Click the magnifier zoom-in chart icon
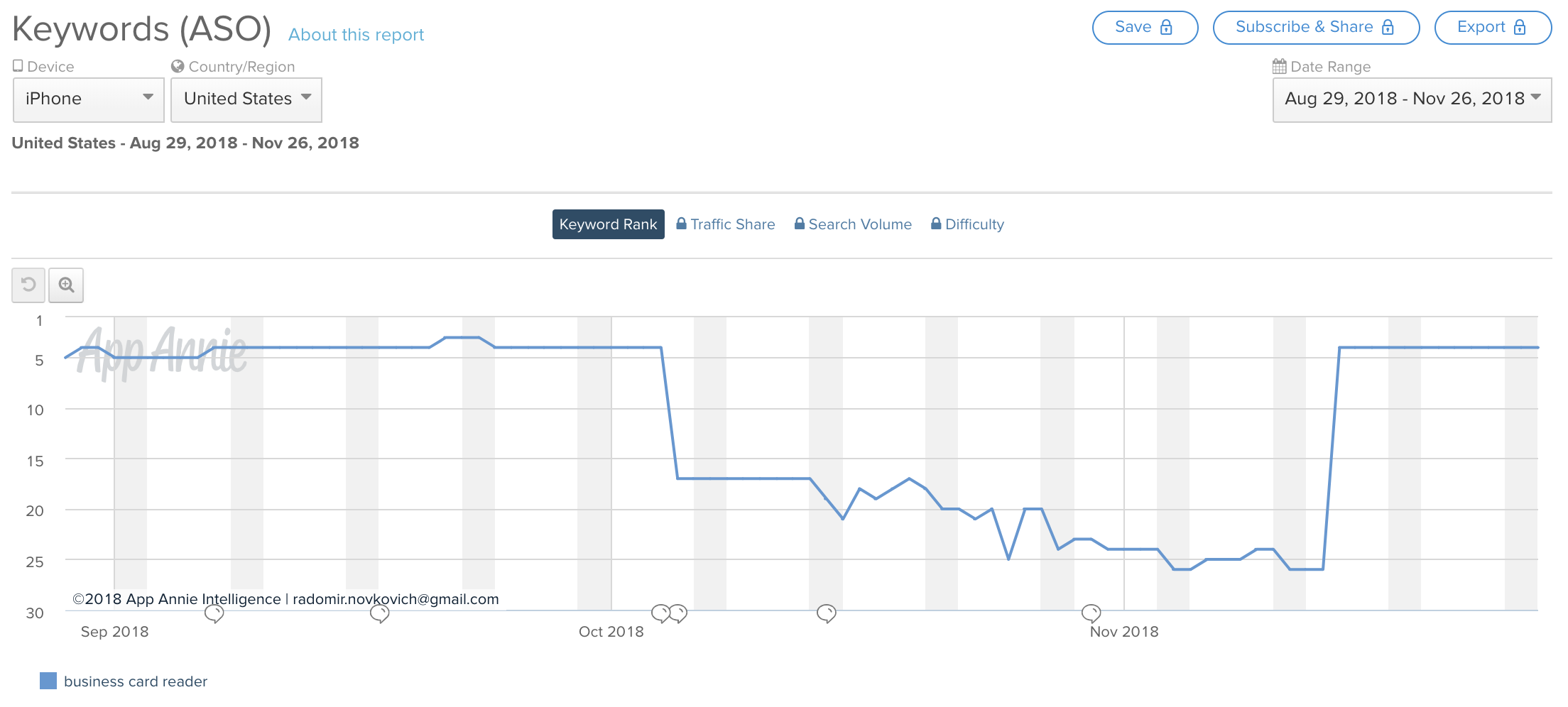The width and height of the screenshot is (1568, 707). point(66,285)
